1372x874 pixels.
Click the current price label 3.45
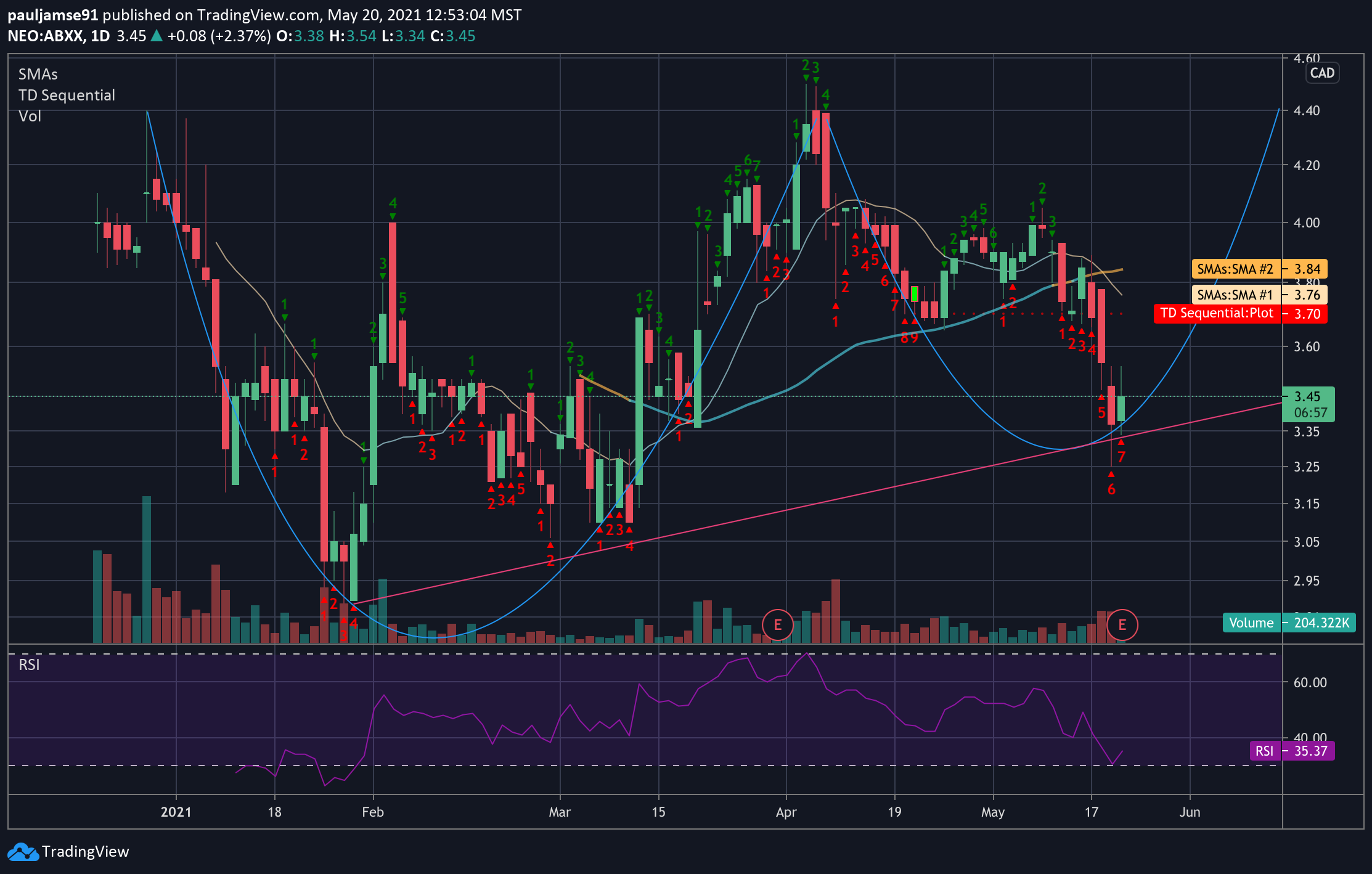[x=1307, y=396]
